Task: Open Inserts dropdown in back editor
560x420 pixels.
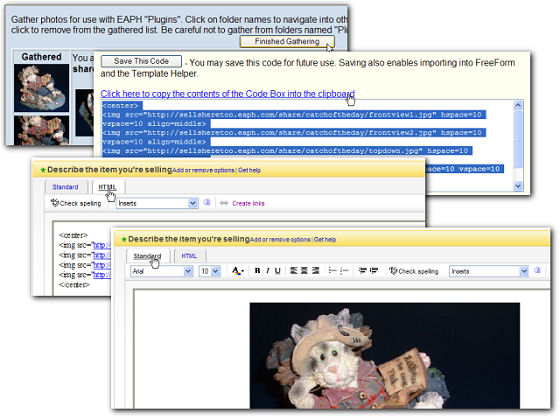Action: click(x=157, y=203)
